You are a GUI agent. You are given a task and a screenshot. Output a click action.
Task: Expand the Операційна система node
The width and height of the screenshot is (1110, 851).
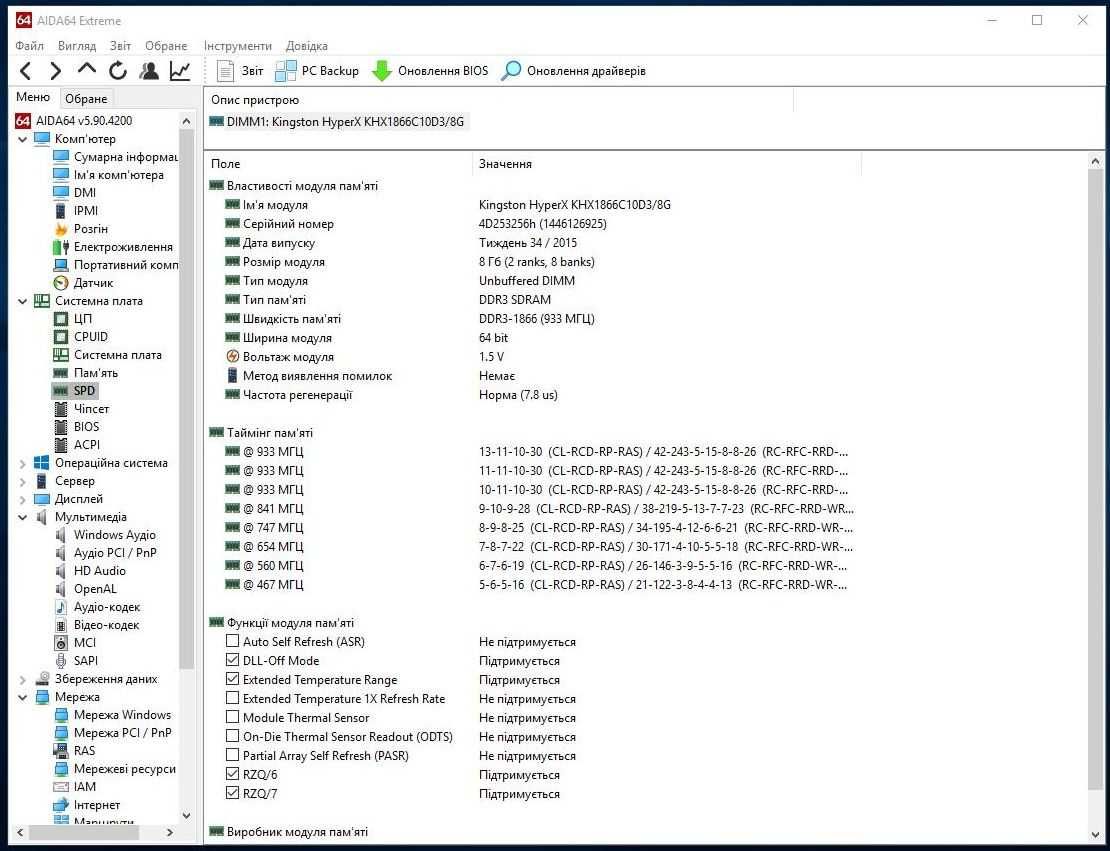[23, 464]
